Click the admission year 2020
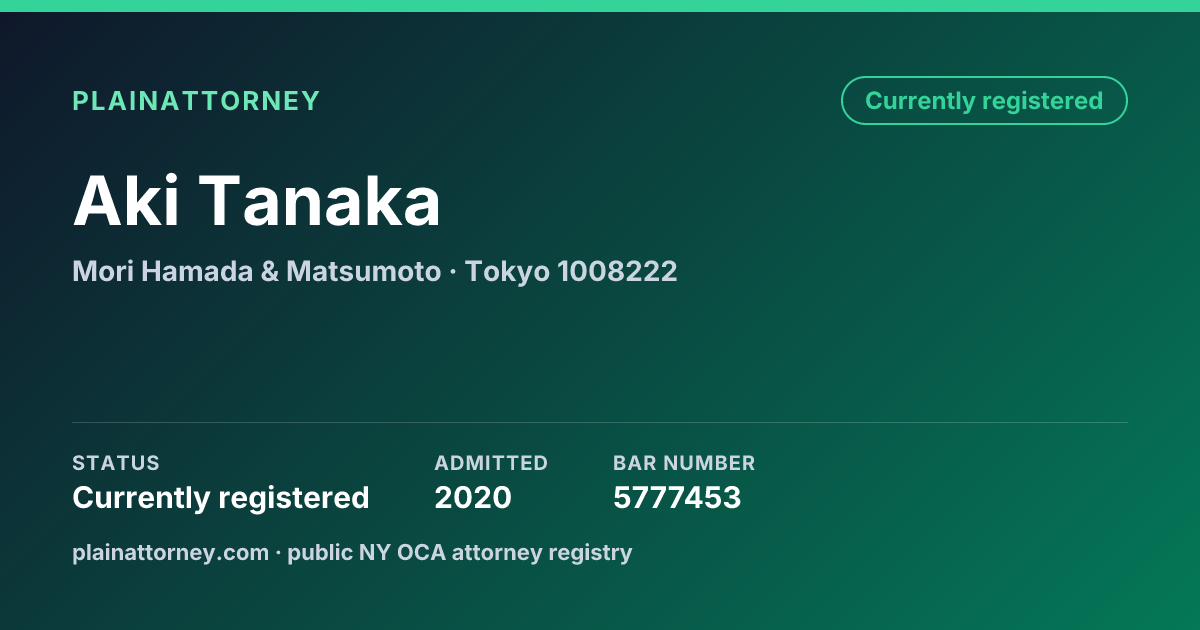This screenshot has width=1200, height=630. coord(473,497)
